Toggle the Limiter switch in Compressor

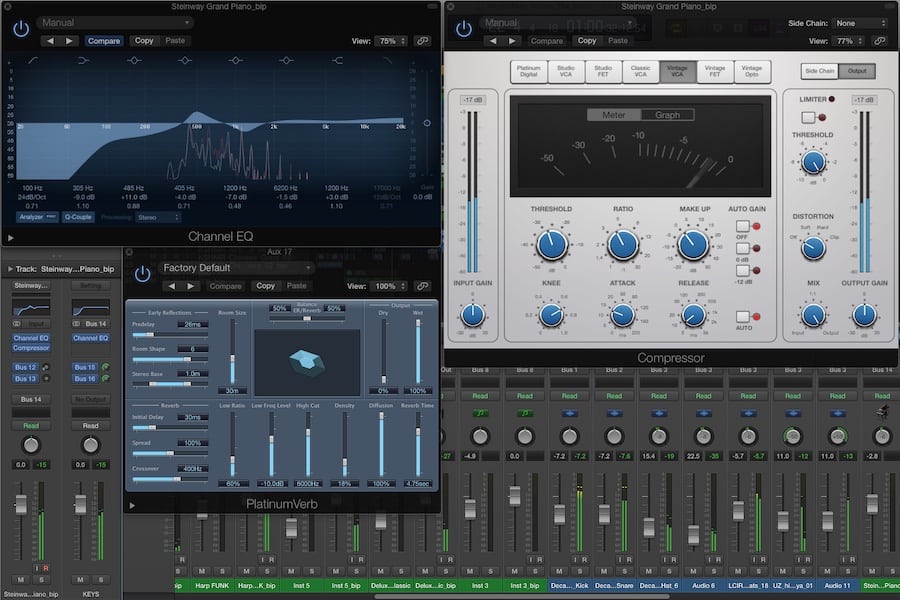(x=808, y=118)
